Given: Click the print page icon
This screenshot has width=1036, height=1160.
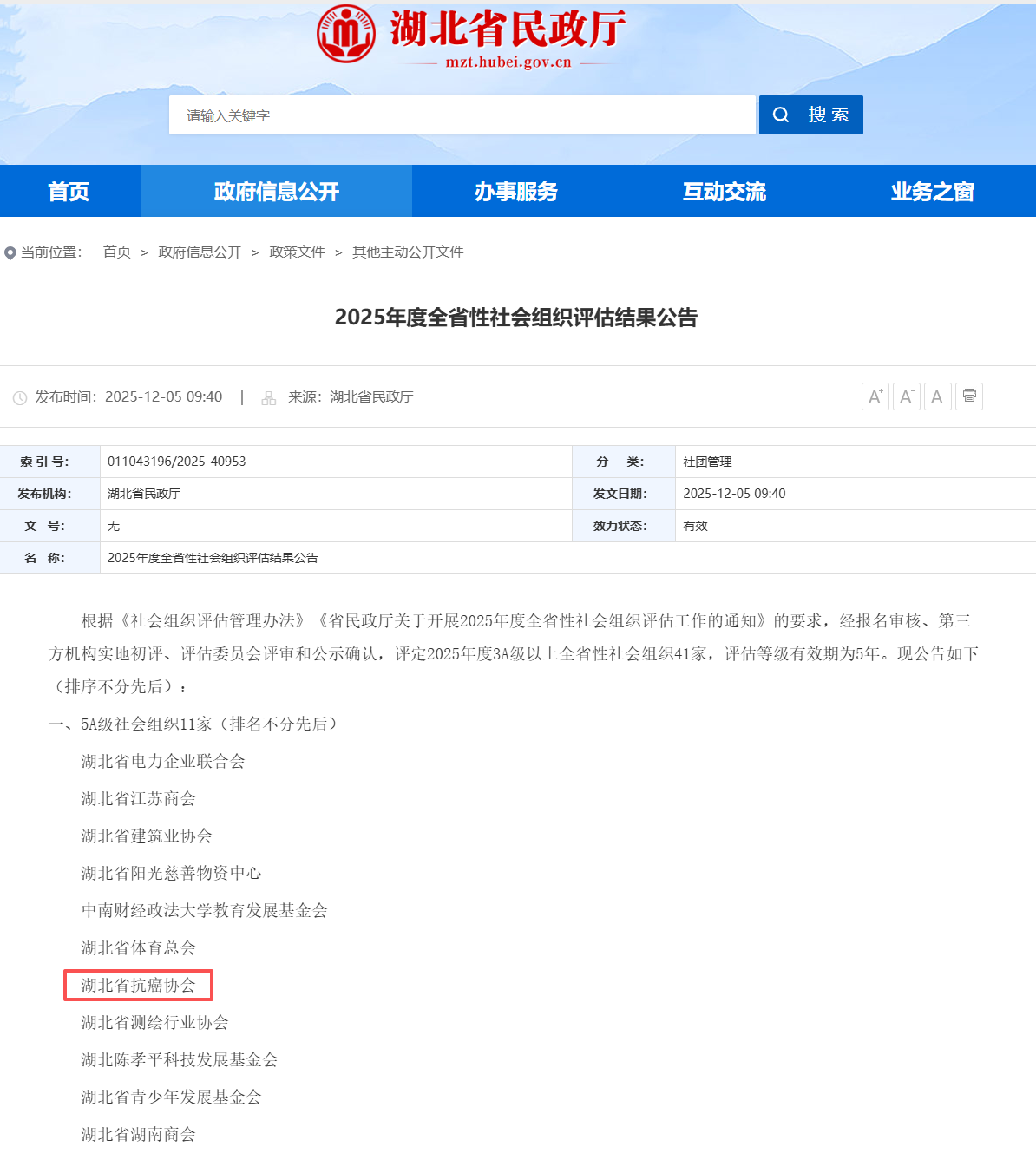Looking at the screenshot, I should click(x=968, y=396).
